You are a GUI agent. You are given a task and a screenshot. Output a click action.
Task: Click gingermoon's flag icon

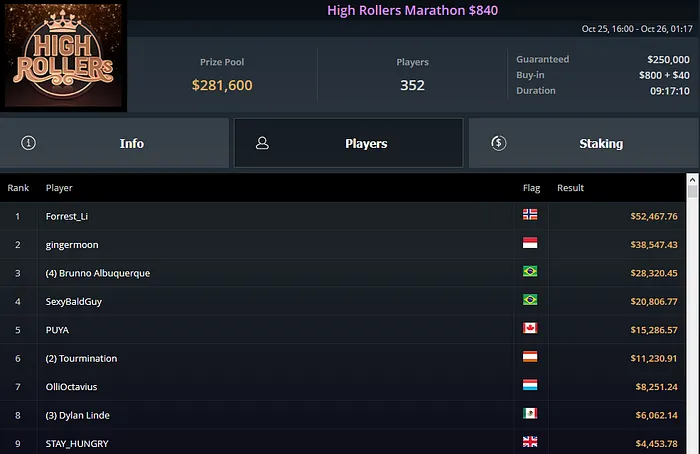tap(530, 243)
